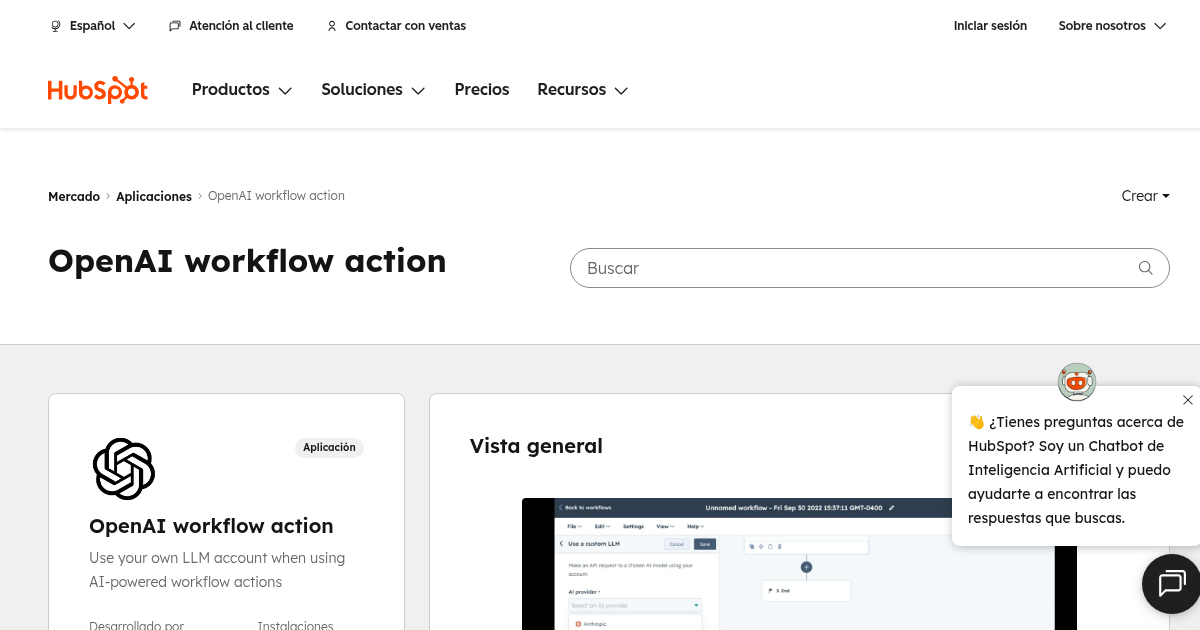Click into the Buscar search field
This screenshot has width=1200, height=630.
pos(869,268)
